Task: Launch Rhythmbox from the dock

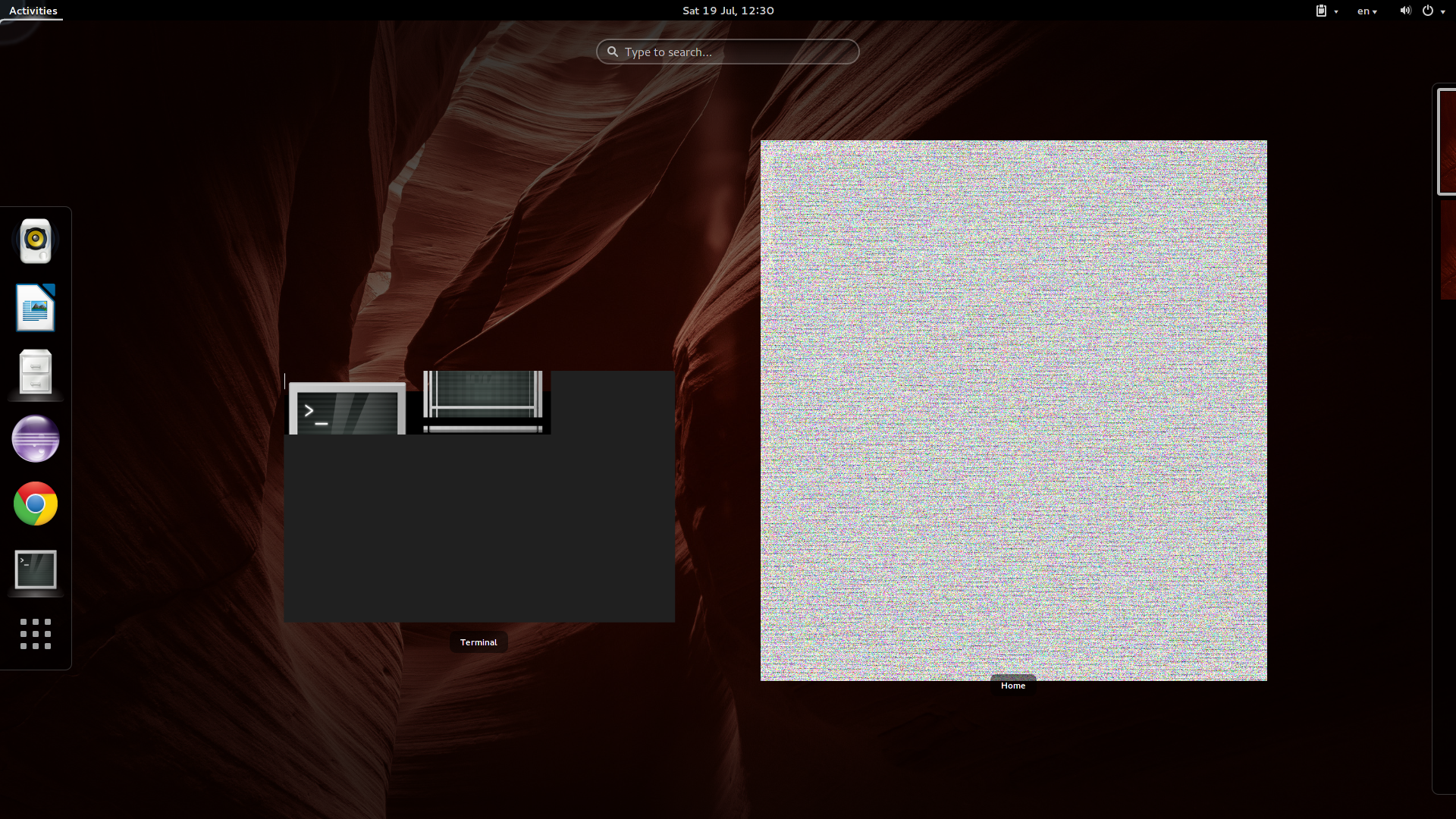Action: point(36,241)
